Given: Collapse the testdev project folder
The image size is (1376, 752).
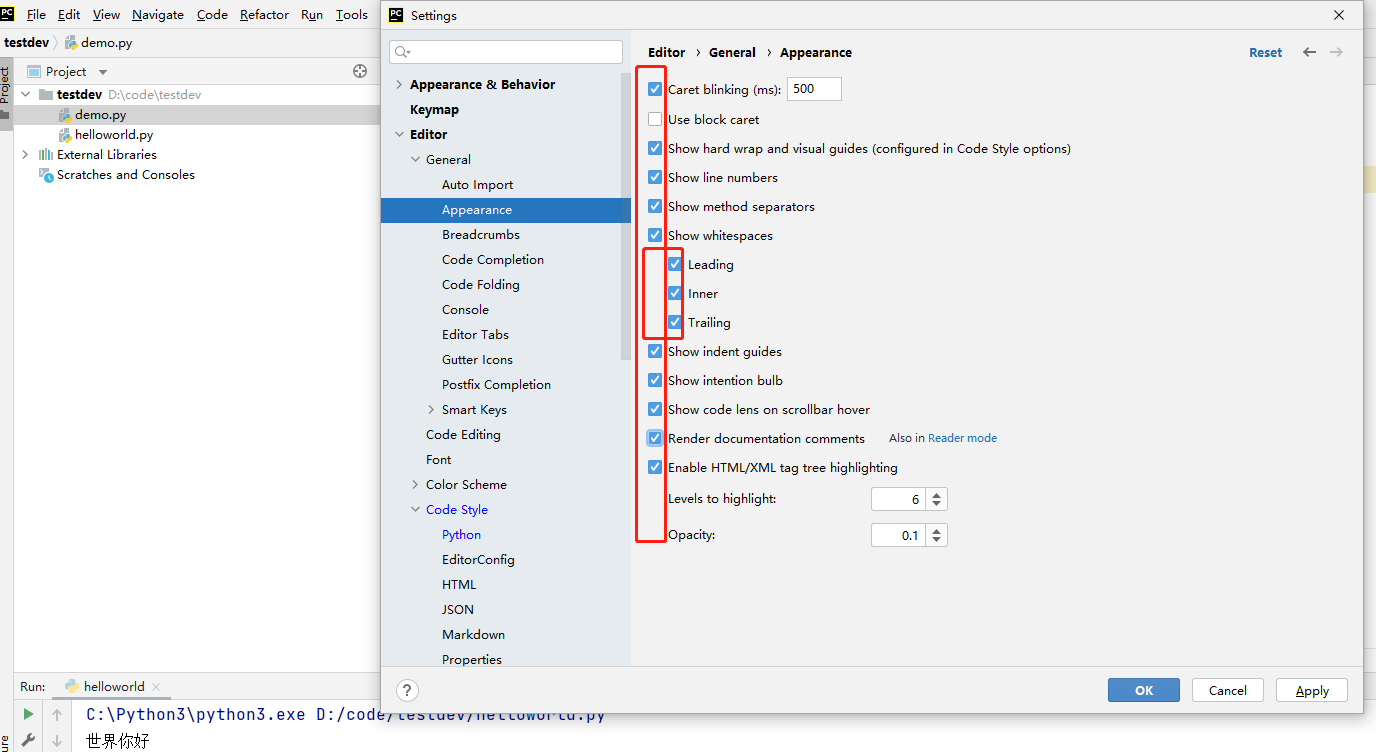Looking at the screenshot, I should tap(25, 95).
